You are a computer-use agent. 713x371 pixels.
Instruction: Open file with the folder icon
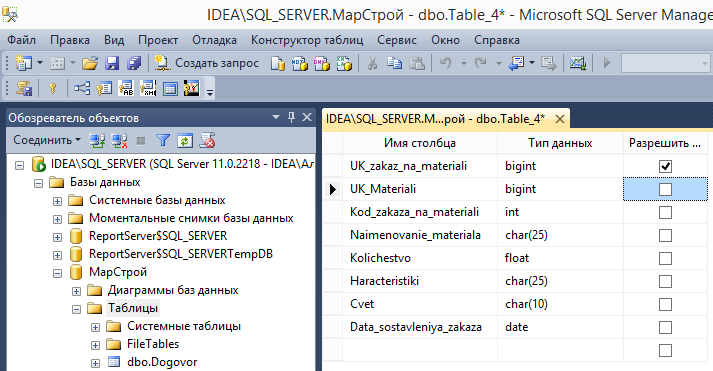[90, 63]
